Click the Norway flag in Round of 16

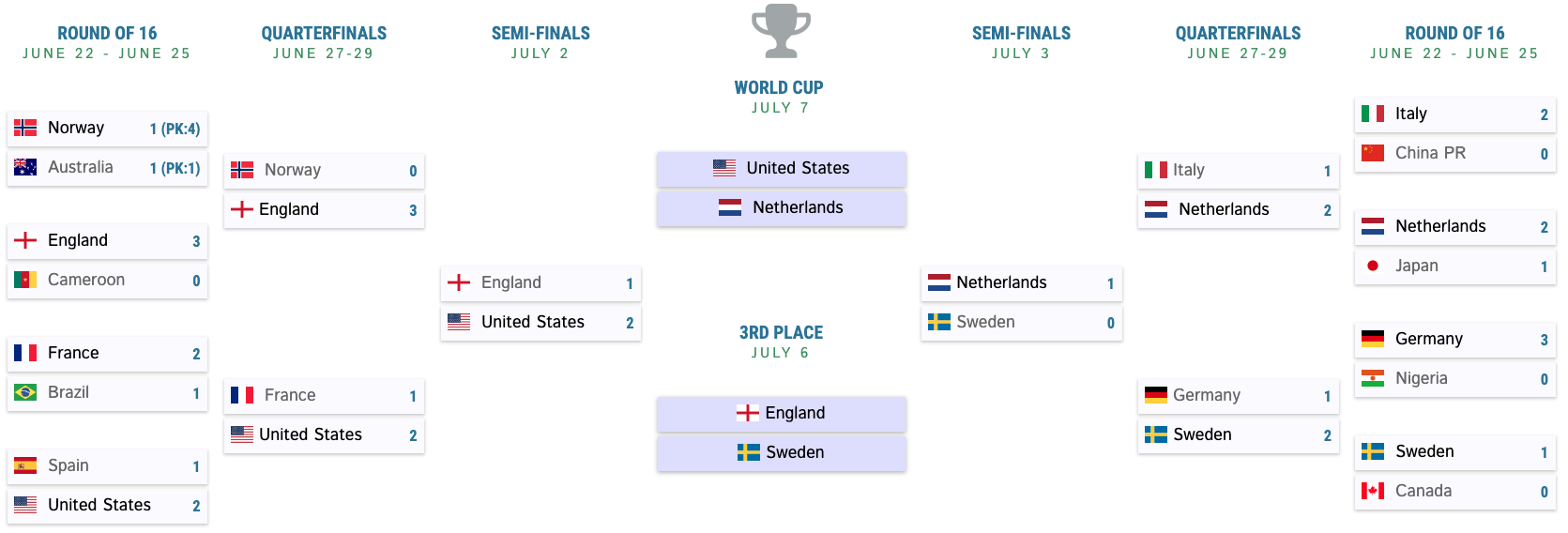point(25,128)
